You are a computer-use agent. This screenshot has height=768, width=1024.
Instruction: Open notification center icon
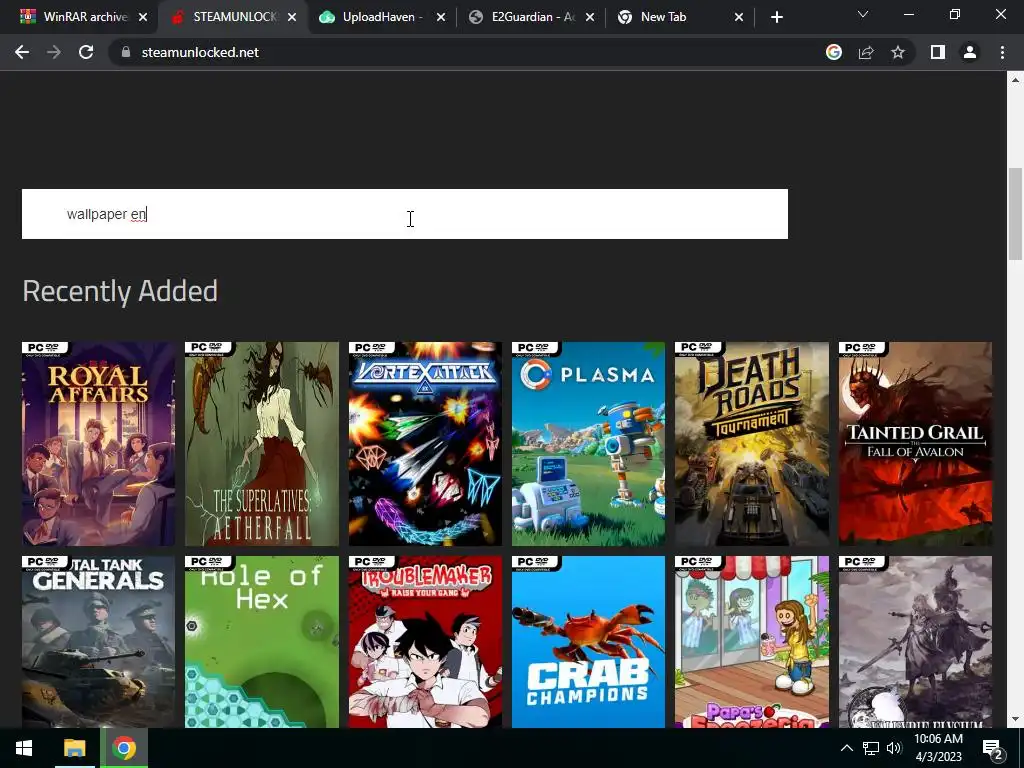pos(993,749)
